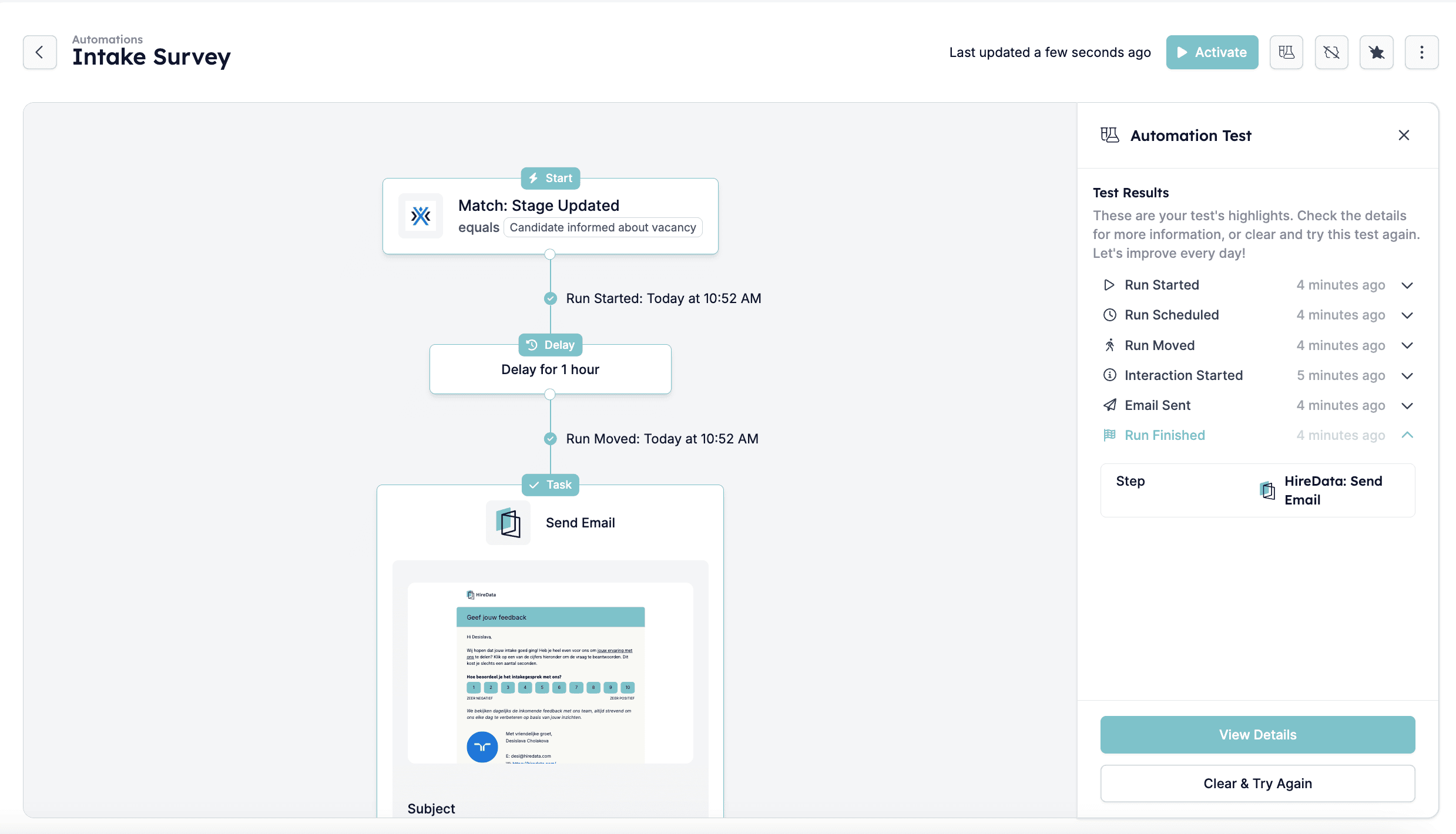The height and width of the screenshot is (834, 1456).
Task: Click the View Details button
Action: (1257, 735)
